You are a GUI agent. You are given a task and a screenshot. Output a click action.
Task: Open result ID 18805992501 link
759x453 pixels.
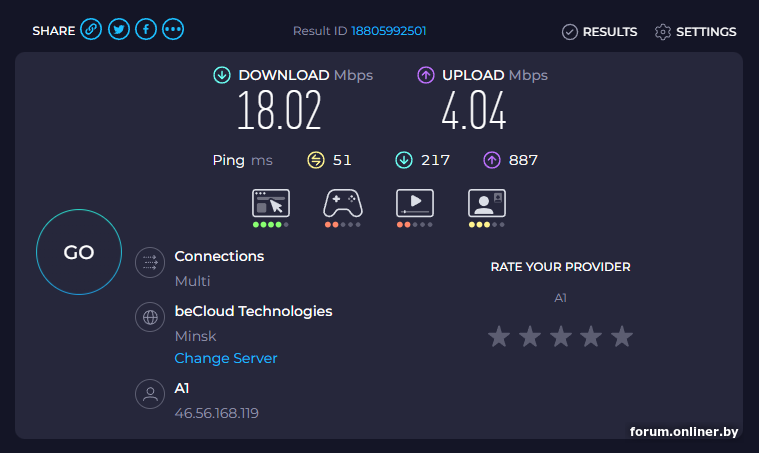tap(388, 31)
